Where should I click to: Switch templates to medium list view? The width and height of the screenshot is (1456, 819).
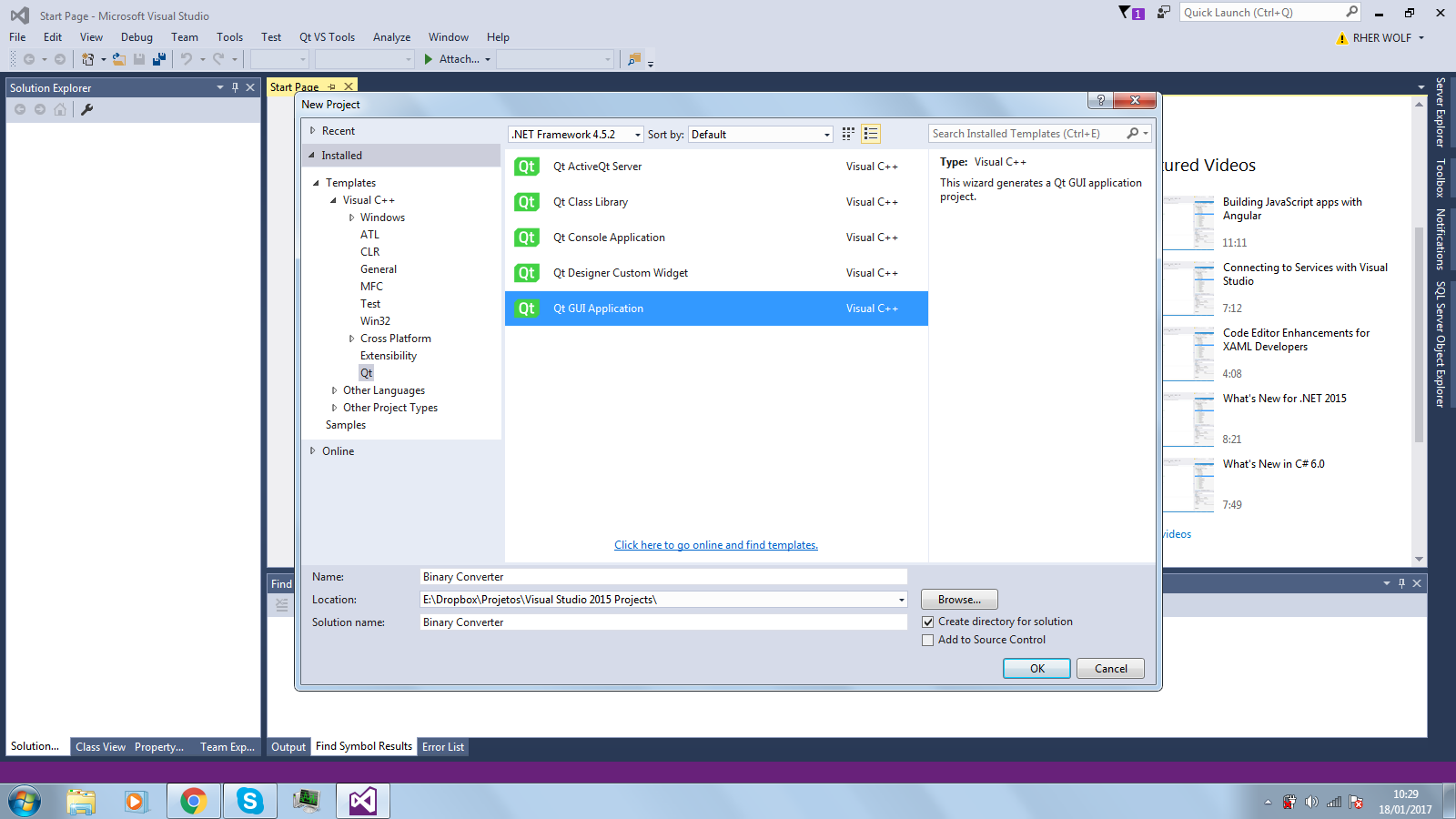(x=871, y=134)
